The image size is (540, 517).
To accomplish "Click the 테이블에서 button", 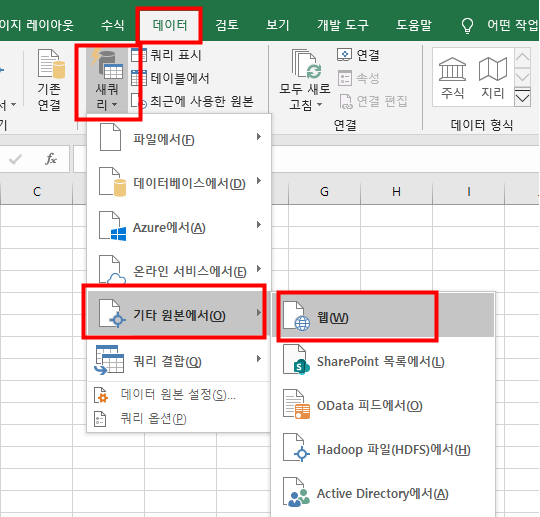I will point(170,78).
